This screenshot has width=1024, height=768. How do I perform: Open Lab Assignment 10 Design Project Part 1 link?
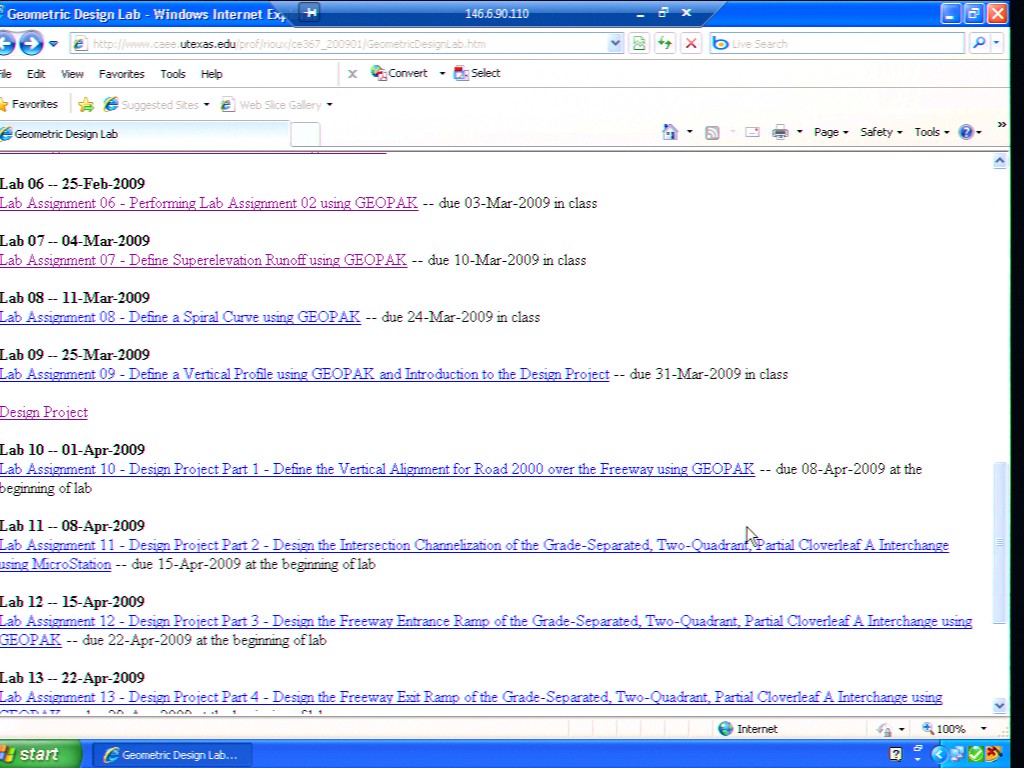pyautogui.click(x=377, y=469)
